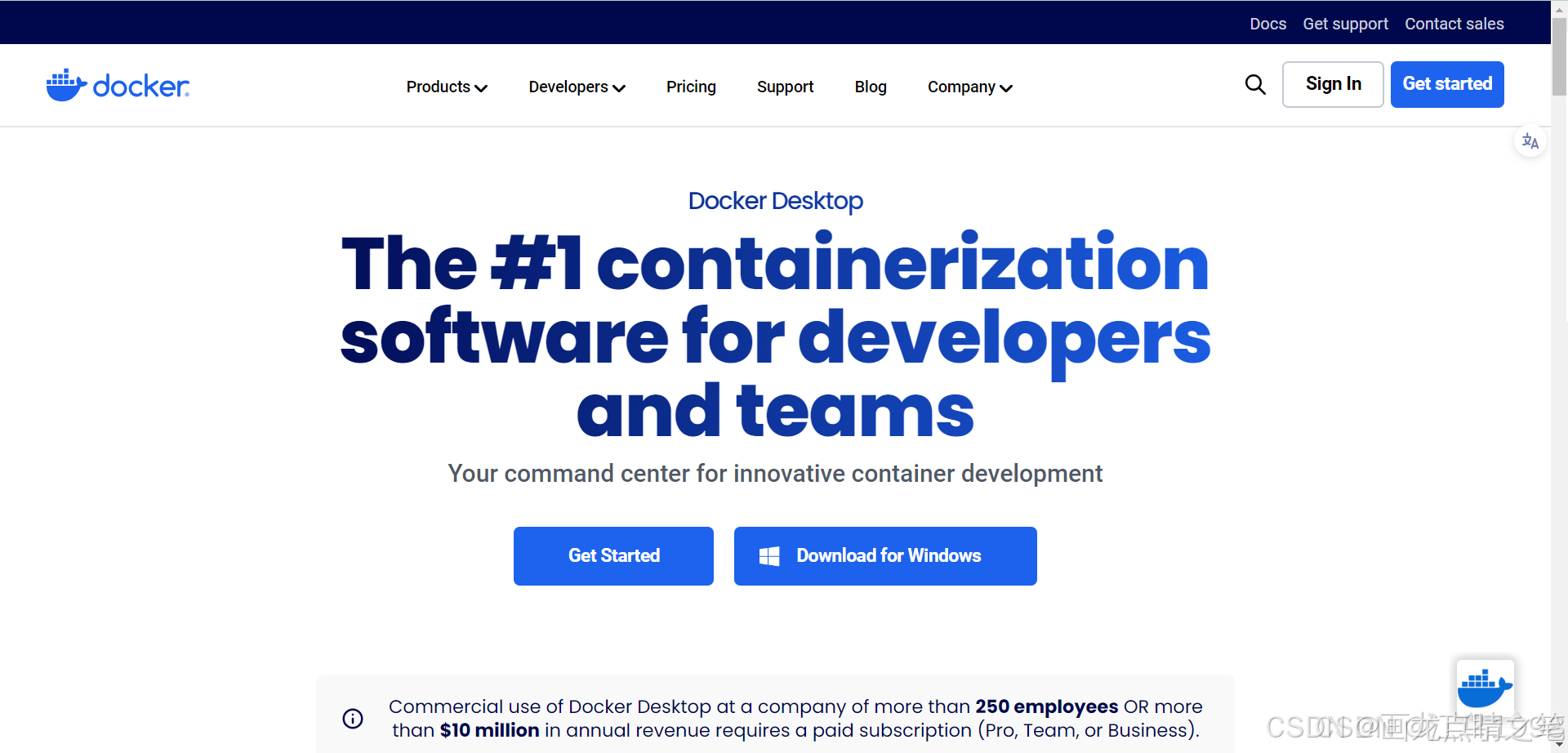Image resolution: width=1568 pixels, height=753 pixels.
Task: Click the Contact sales link
Action: pyautogui.click(x=1454, y=24)
